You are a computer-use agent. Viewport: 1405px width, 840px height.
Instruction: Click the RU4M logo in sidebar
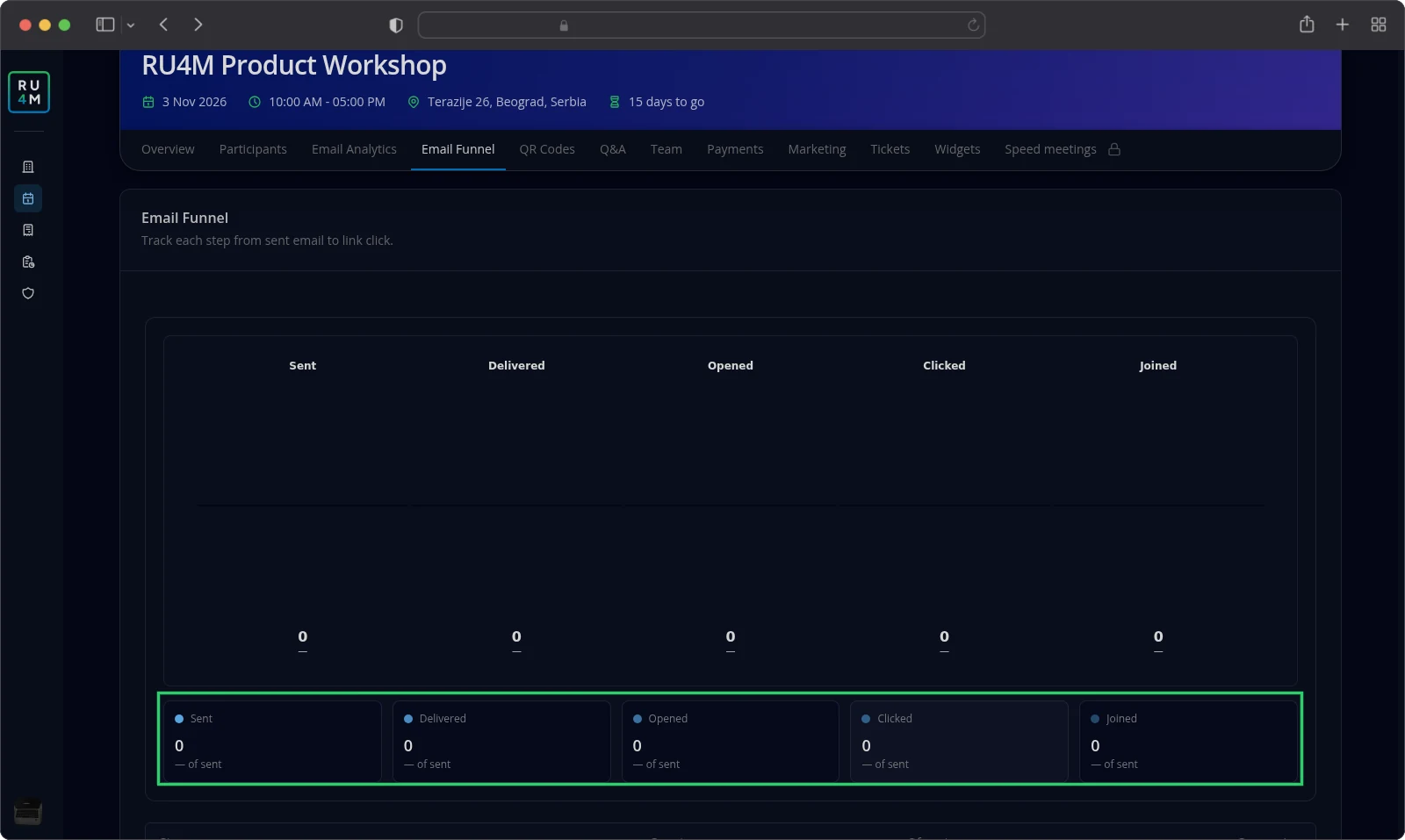pyautogui.click(x=29, y=92)
